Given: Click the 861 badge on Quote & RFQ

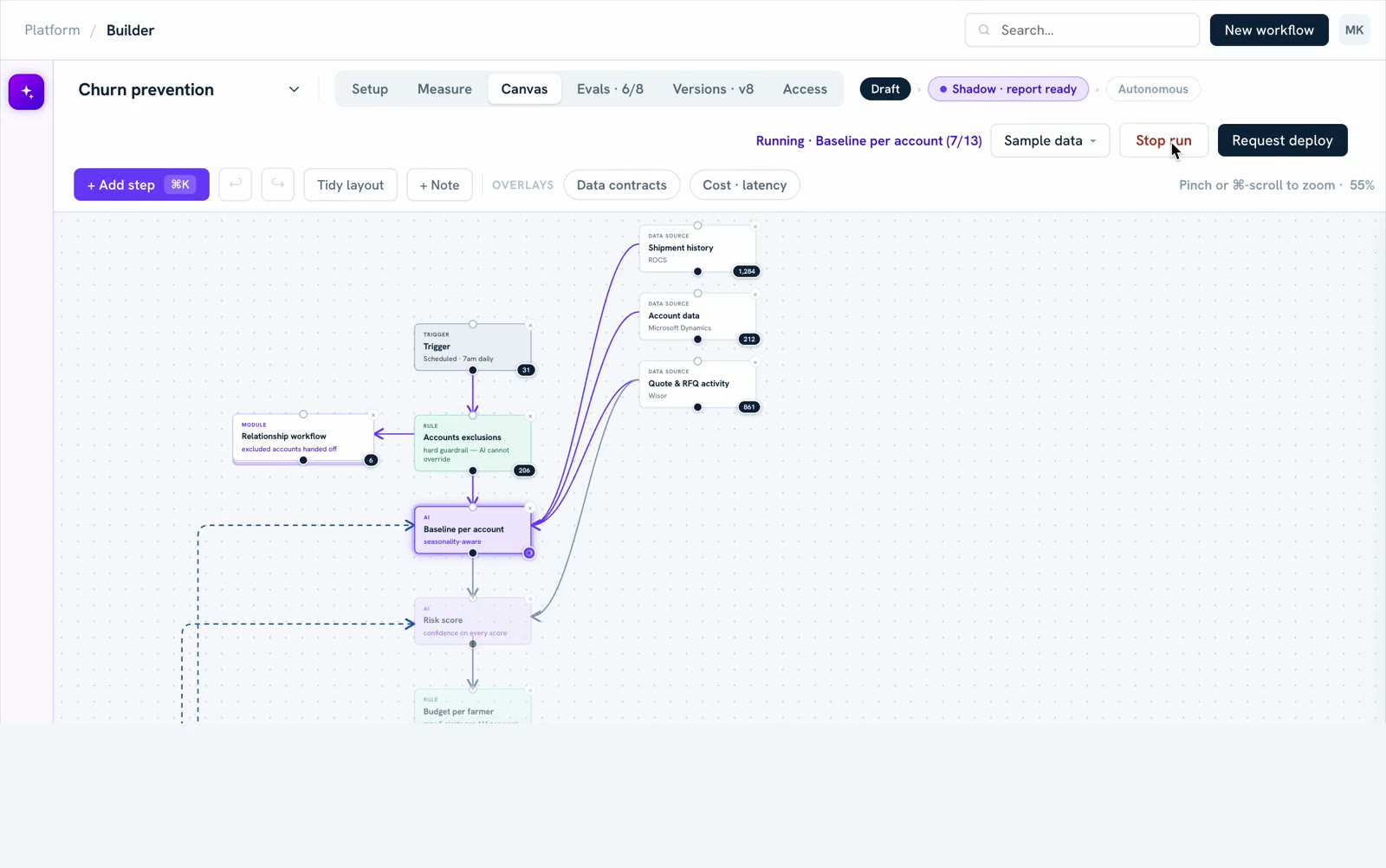Looking at the screenshot, I should [x=749, y=407].
